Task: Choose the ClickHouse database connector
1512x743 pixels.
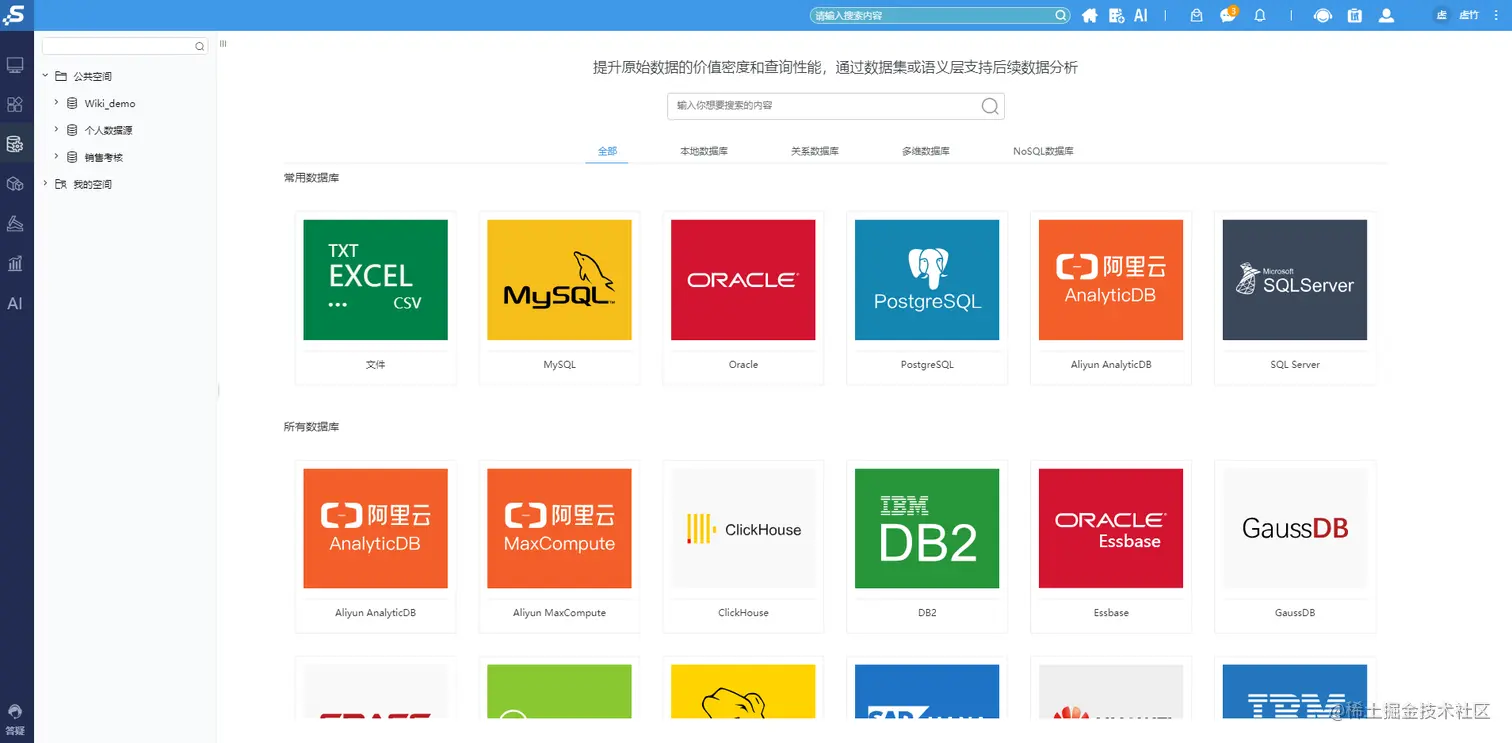Action: (x=743, y=528)
